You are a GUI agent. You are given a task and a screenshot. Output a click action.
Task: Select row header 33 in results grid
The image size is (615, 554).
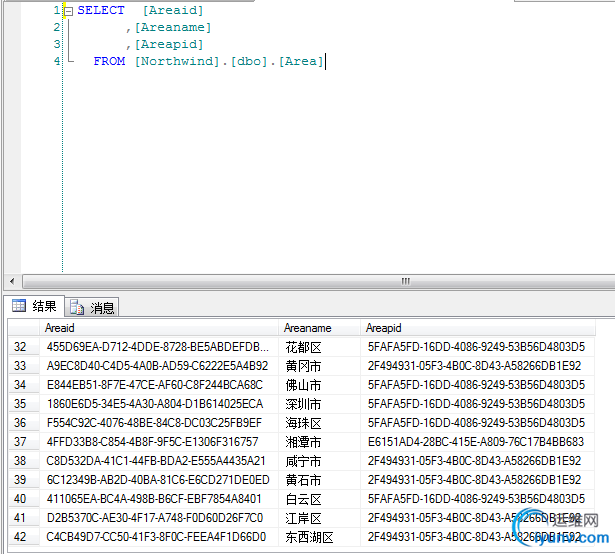tap(24, 366)
